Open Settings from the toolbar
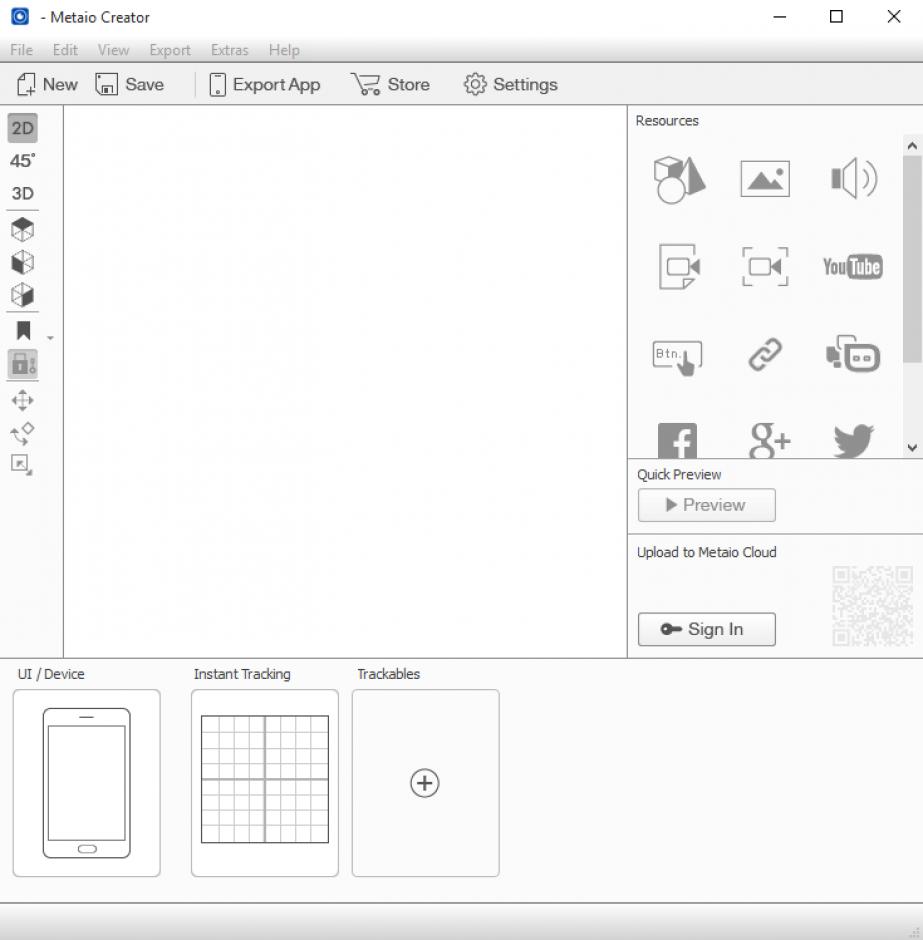Viewport: 923px width, 940px height. click(x=510, y=85)
